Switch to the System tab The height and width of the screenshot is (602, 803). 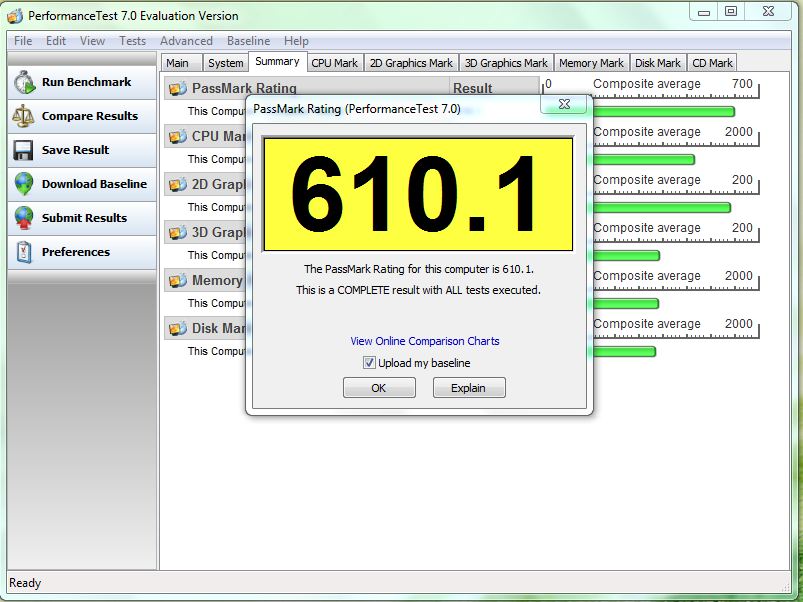pos(225,63)
